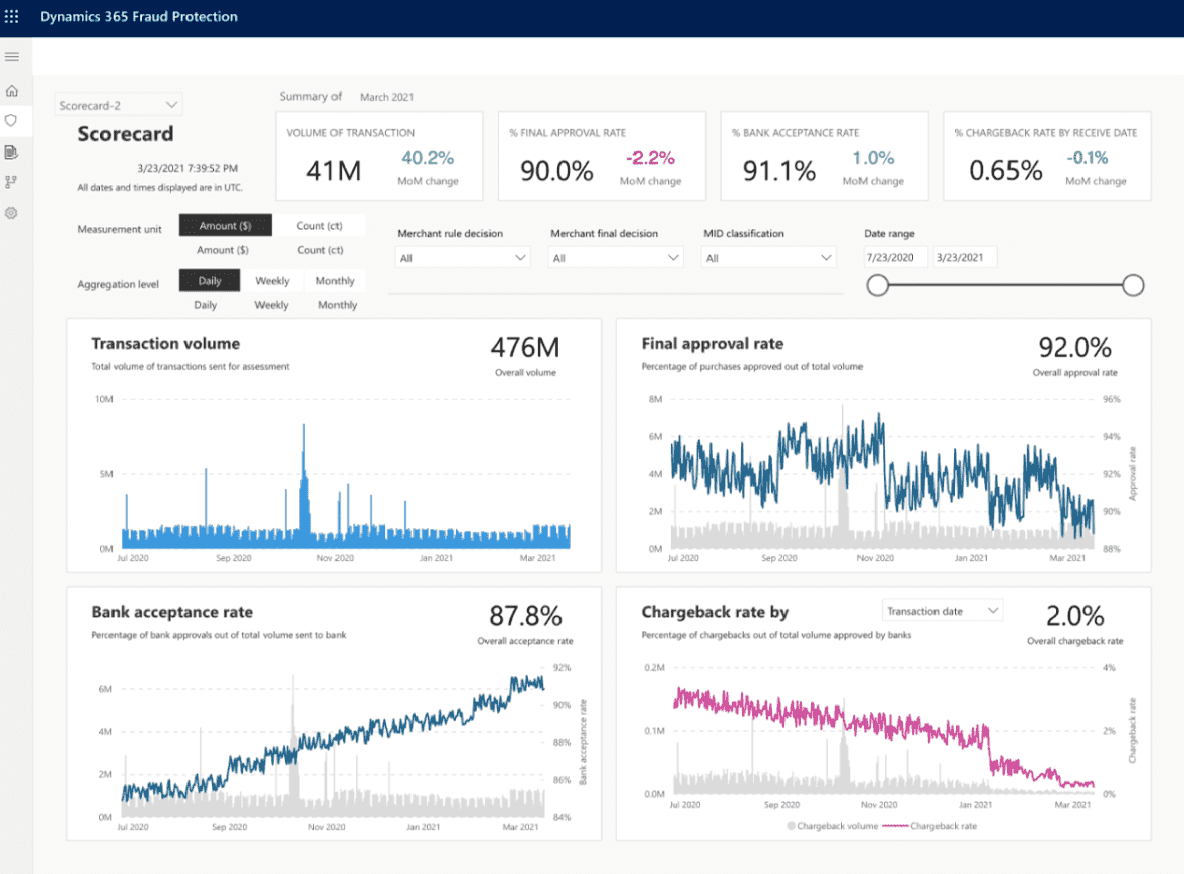The image size is (1184, 874).
Task: Click the Bank Acceptance Rate 91.1% card
Action: click(825, 156)
